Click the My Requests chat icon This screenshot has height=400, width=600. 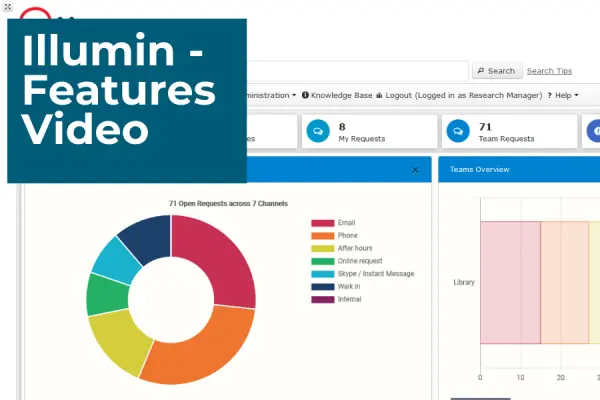point(318,131)
